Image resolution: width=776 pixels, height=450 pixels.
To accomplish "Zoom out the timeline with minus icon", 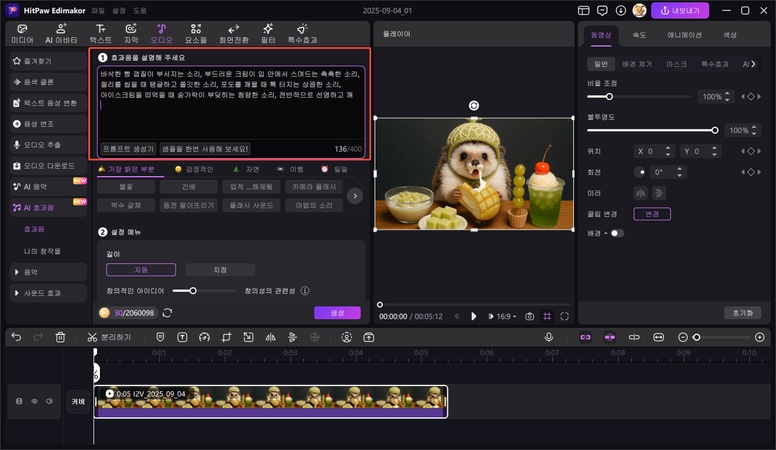I will click(682, 337).
